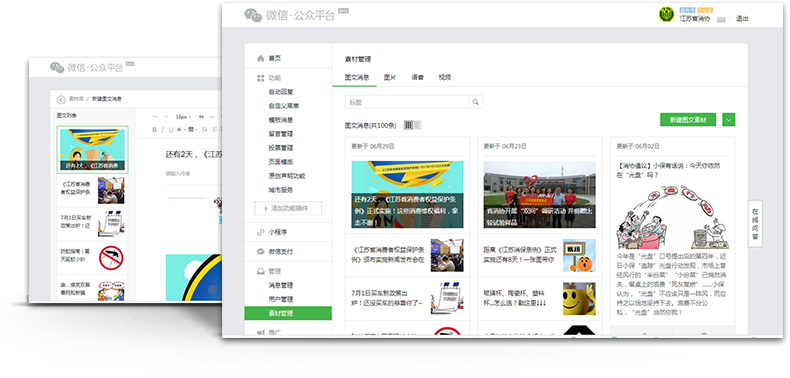Switch to list view icon
This screenshot has width=790, height=378.
coord(418,124)
